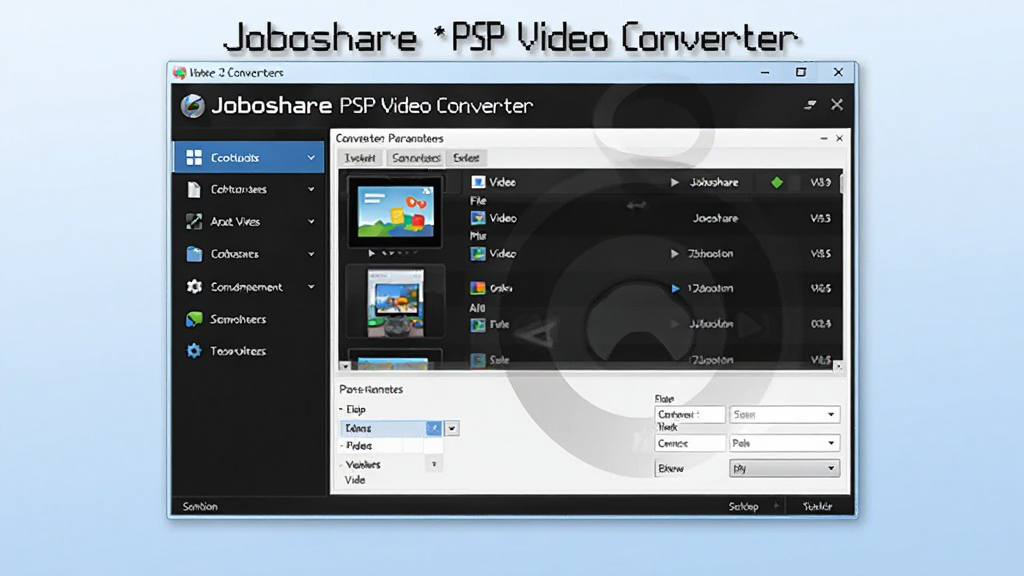Click the V8.9 value in the first row
The width and height of the screenshot is (1024, 576).
tap(820, 183)
